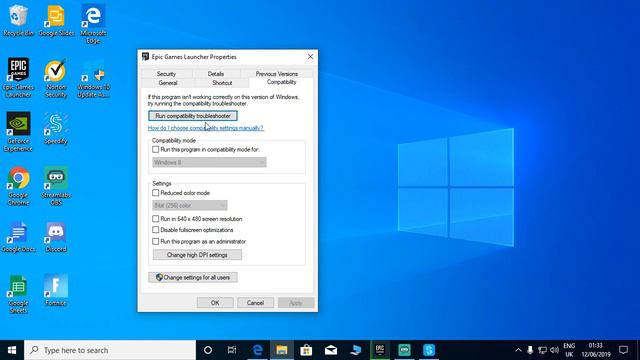Screen dimensions: 640x360
Task: Select the Windows 10 Update Assistant icon
Action: point(93,78)
